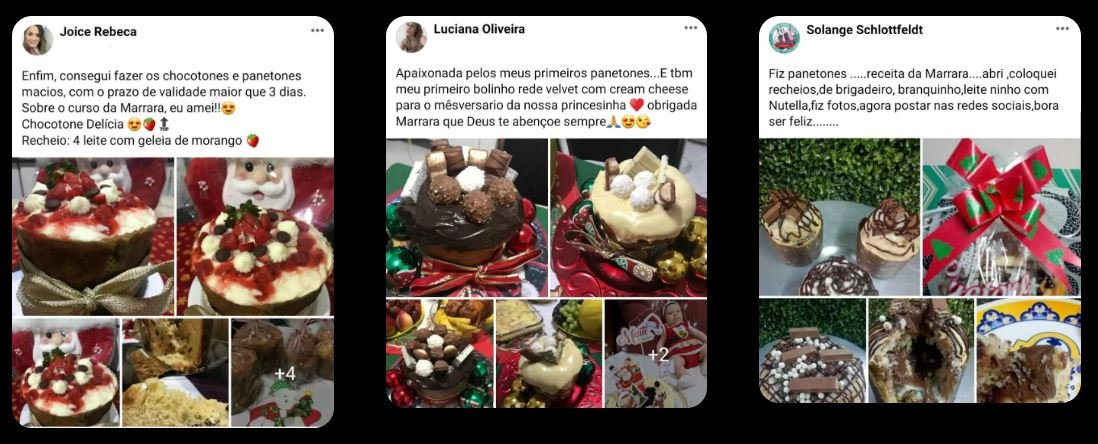Click the Joice Rebeca name link
The height and width of the screenshot is (444, 1098).
click(x=98, y=32)
